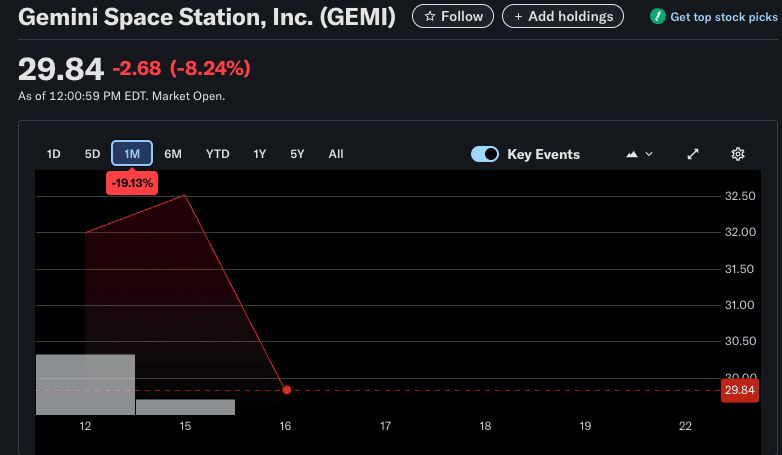
Task: Show the All time range
Action: tap(336, 154)
